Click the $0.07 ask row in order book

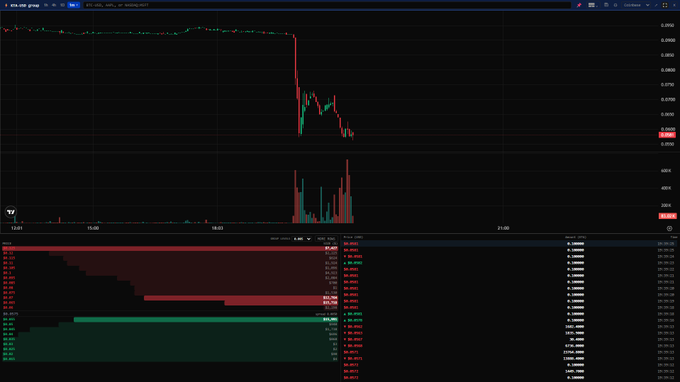tap(170, 298)
